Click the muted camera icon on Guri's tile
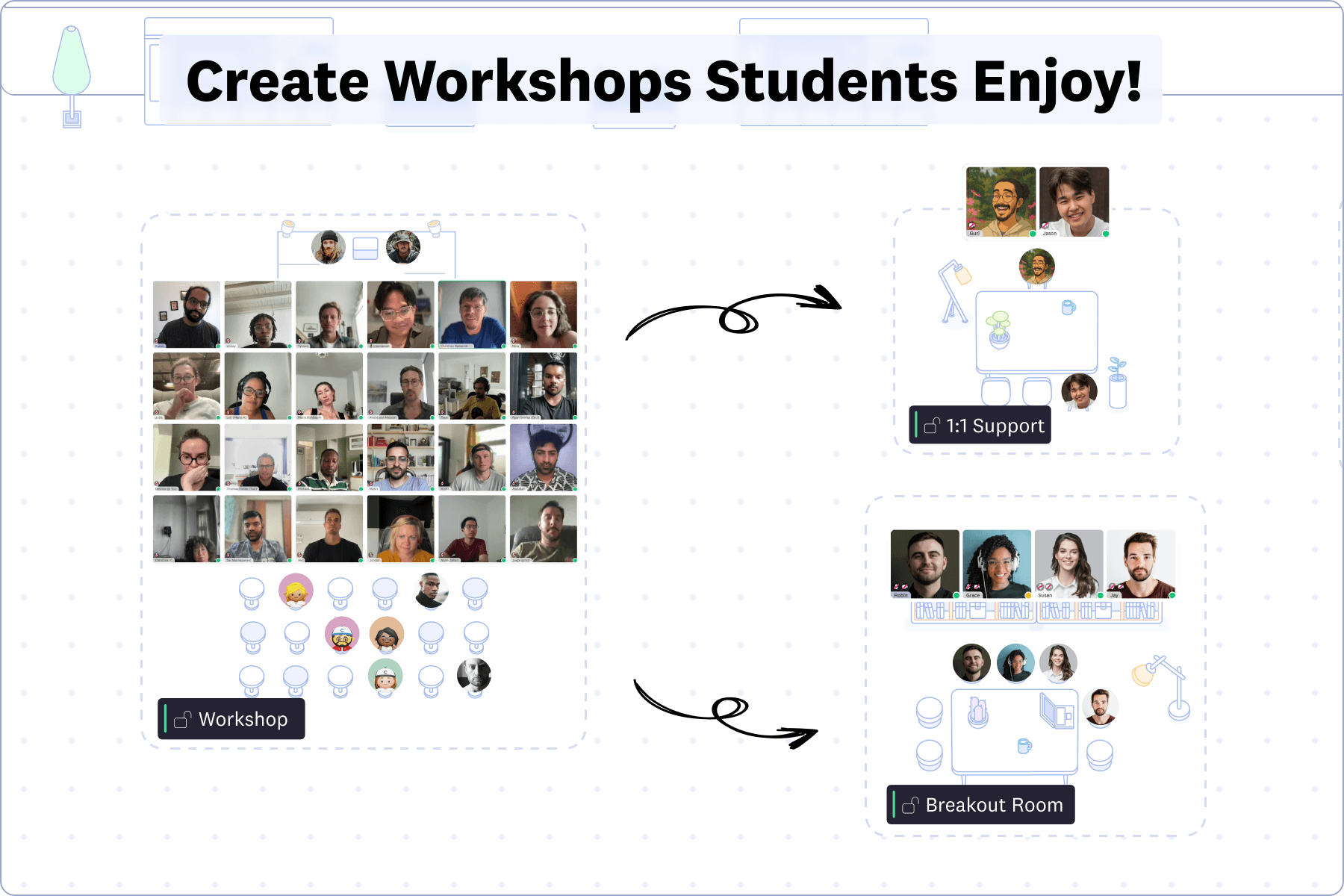 pos(971,225)
